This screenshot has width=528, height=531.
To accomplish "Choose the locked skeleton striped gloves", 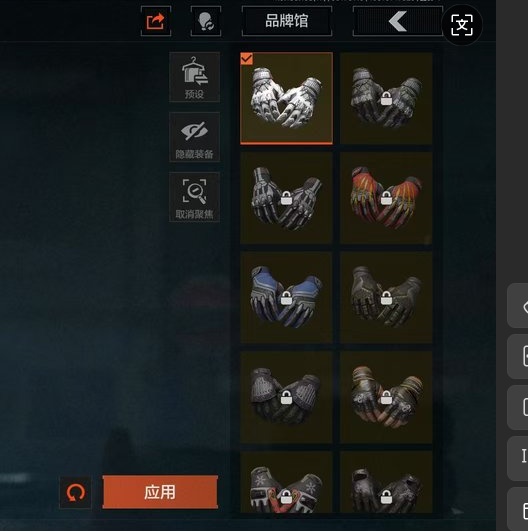I will tap(287, 198).
